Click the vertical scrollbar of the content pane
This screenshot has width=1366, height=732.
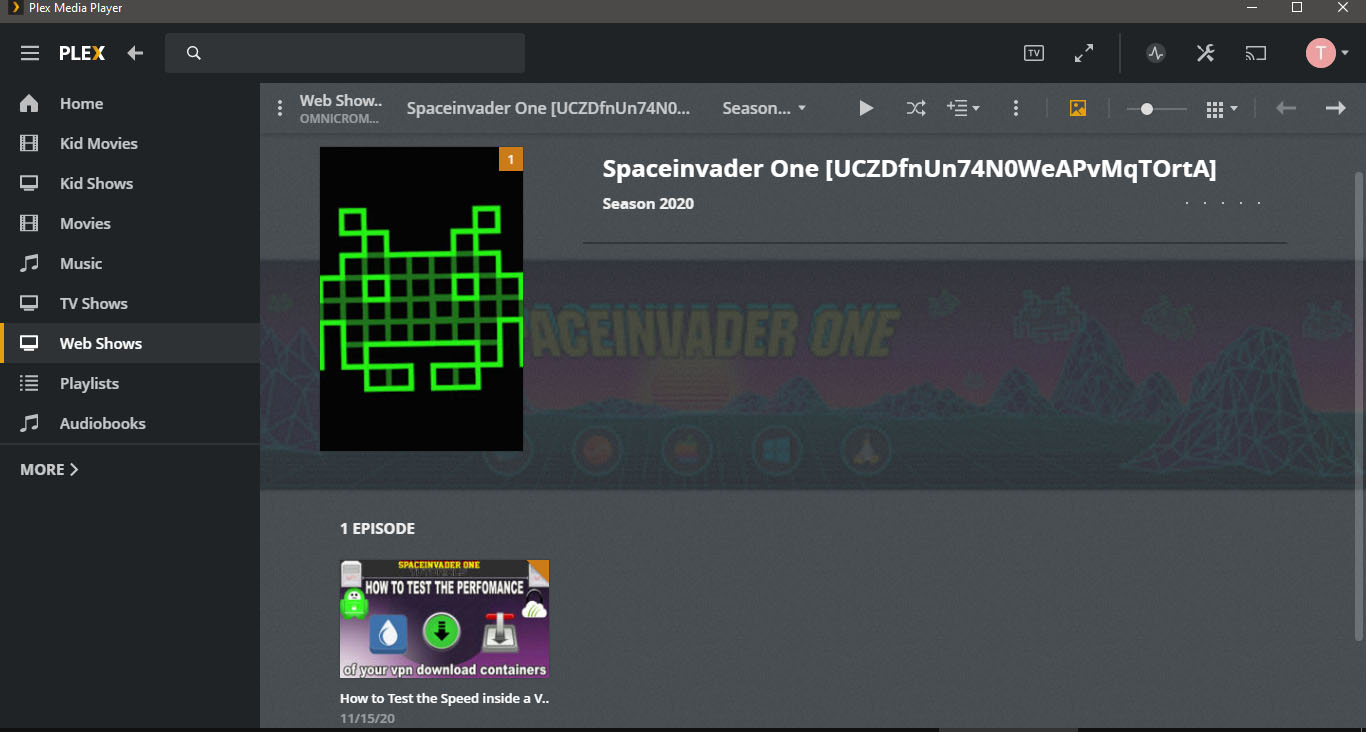(1358, 405)
